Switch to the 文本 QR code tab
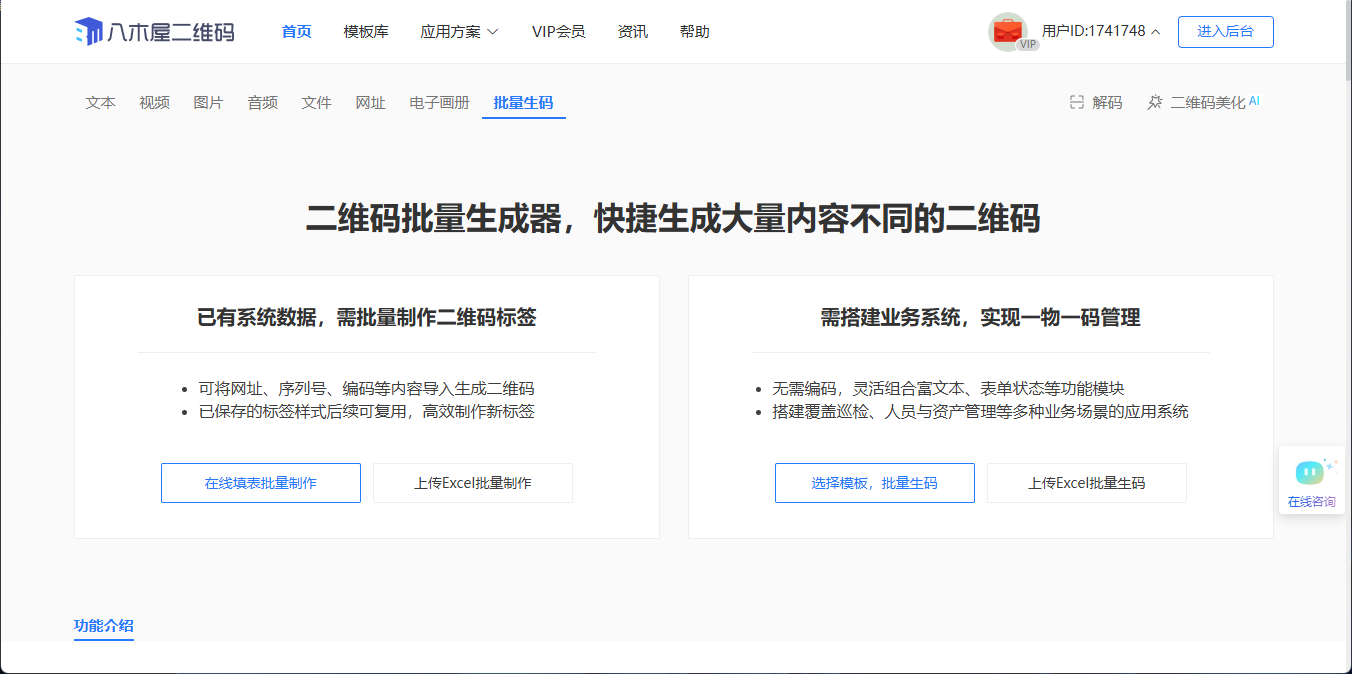The height and width of the screenshot is (674, 1352). [x=100, y=102]
